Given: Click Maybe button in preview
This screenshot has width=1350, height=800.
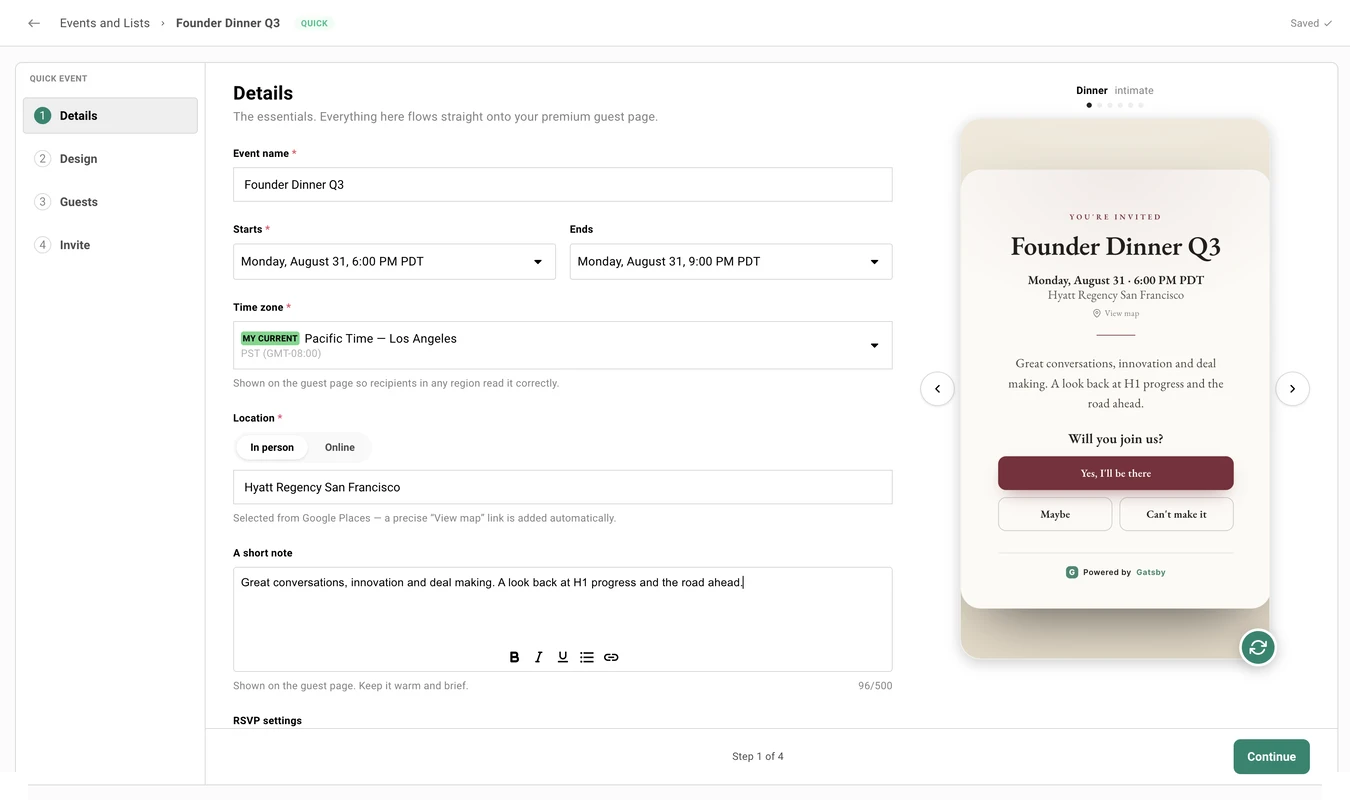Looking at the screenshot, I should point(1055,514).
